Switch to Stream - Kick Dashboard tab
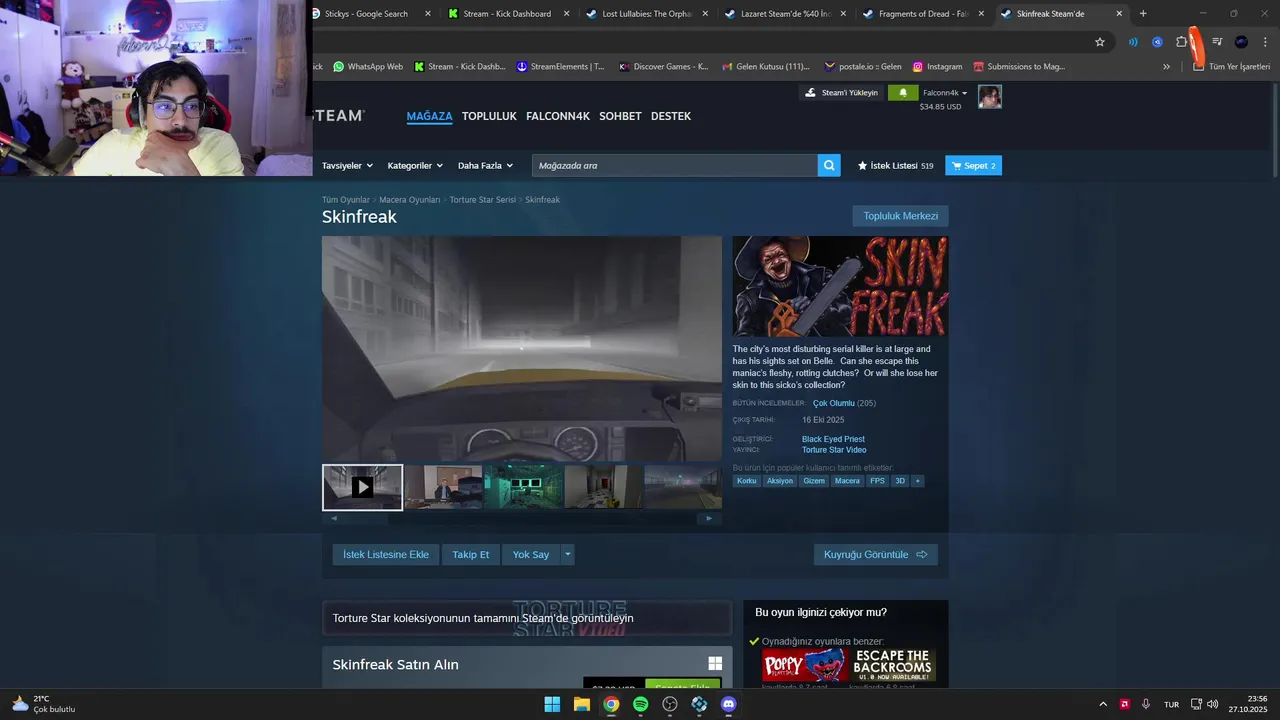 pyautogui.click(x=507, y=14)
